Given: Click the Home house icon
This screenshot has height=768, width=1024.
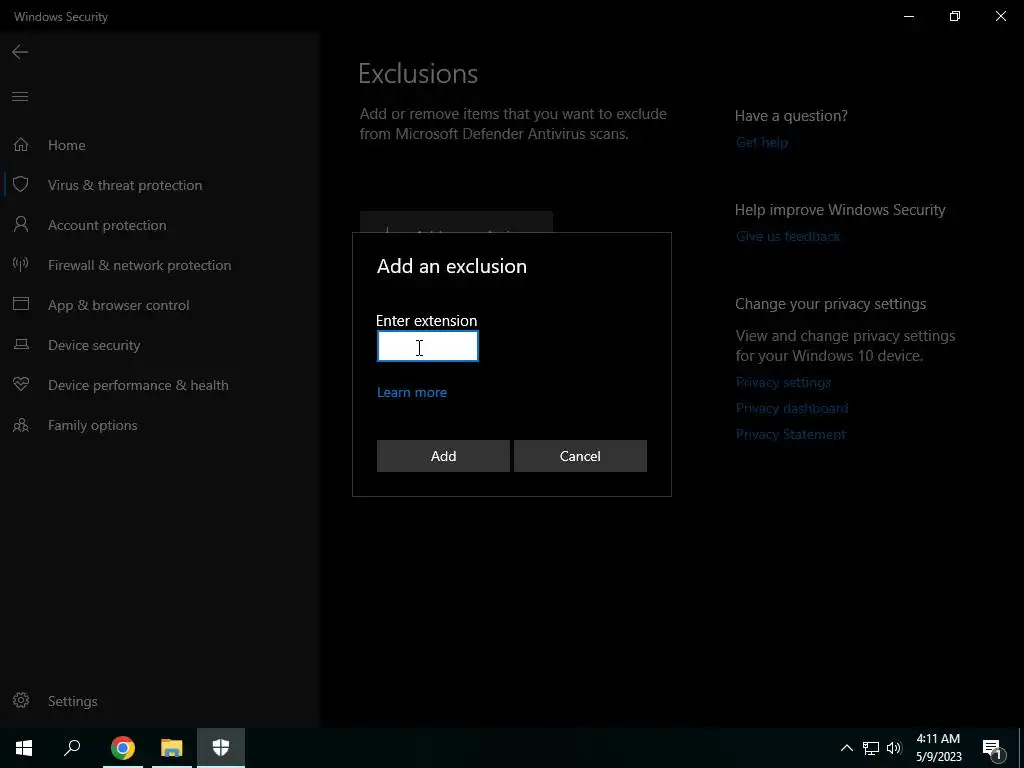Looking at the screenshot, I should (x=21, y=144).
